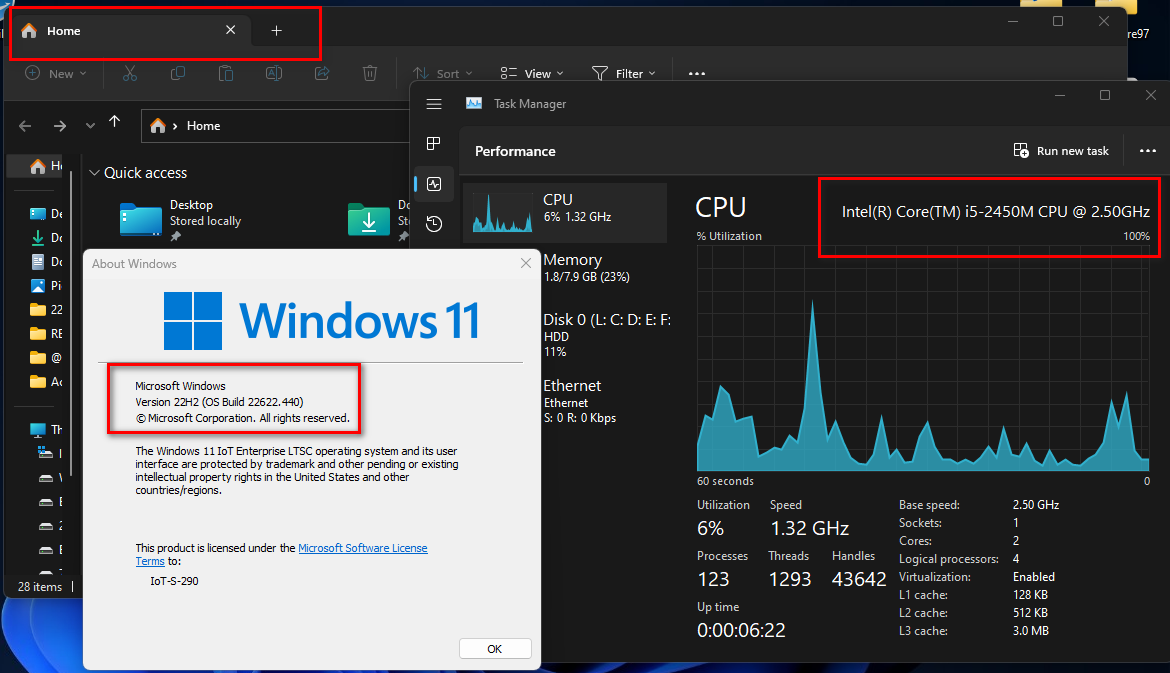Open the Filter dropdown in File Explorer
This screenshot has height=673, width=1170.
(x=624, y=73)
